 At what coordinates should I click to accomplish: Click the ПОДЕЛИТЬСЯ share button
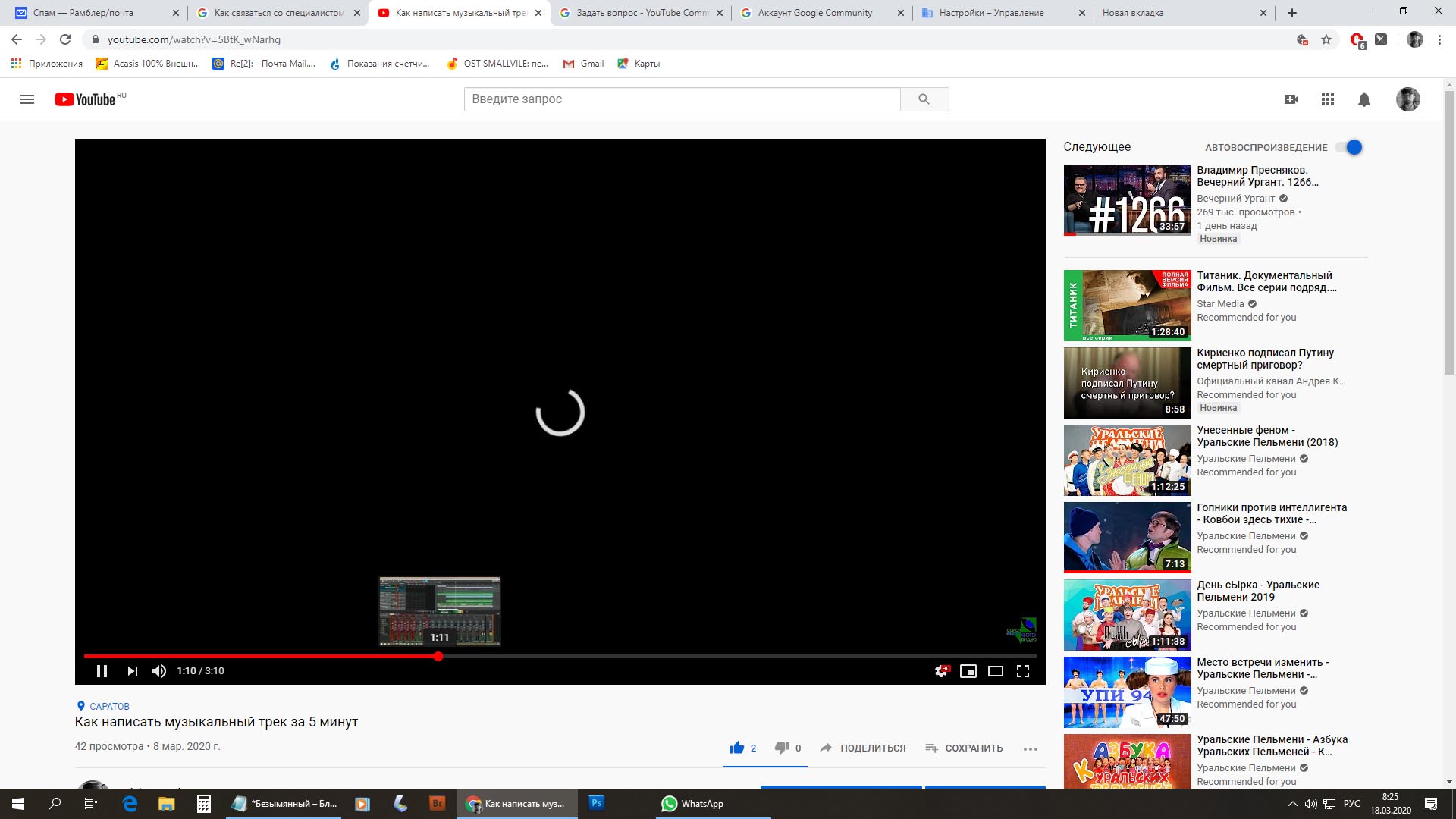click(863, 748)
